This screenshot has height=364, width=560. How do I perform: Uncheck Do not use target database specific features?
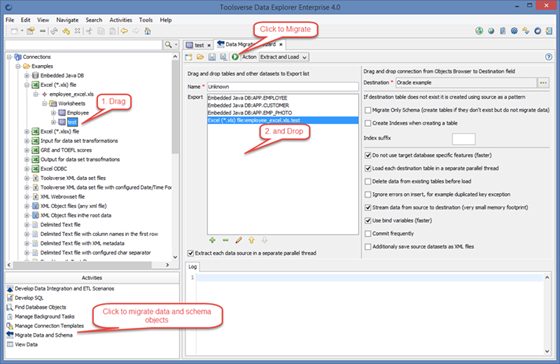[x=368, y=155]
